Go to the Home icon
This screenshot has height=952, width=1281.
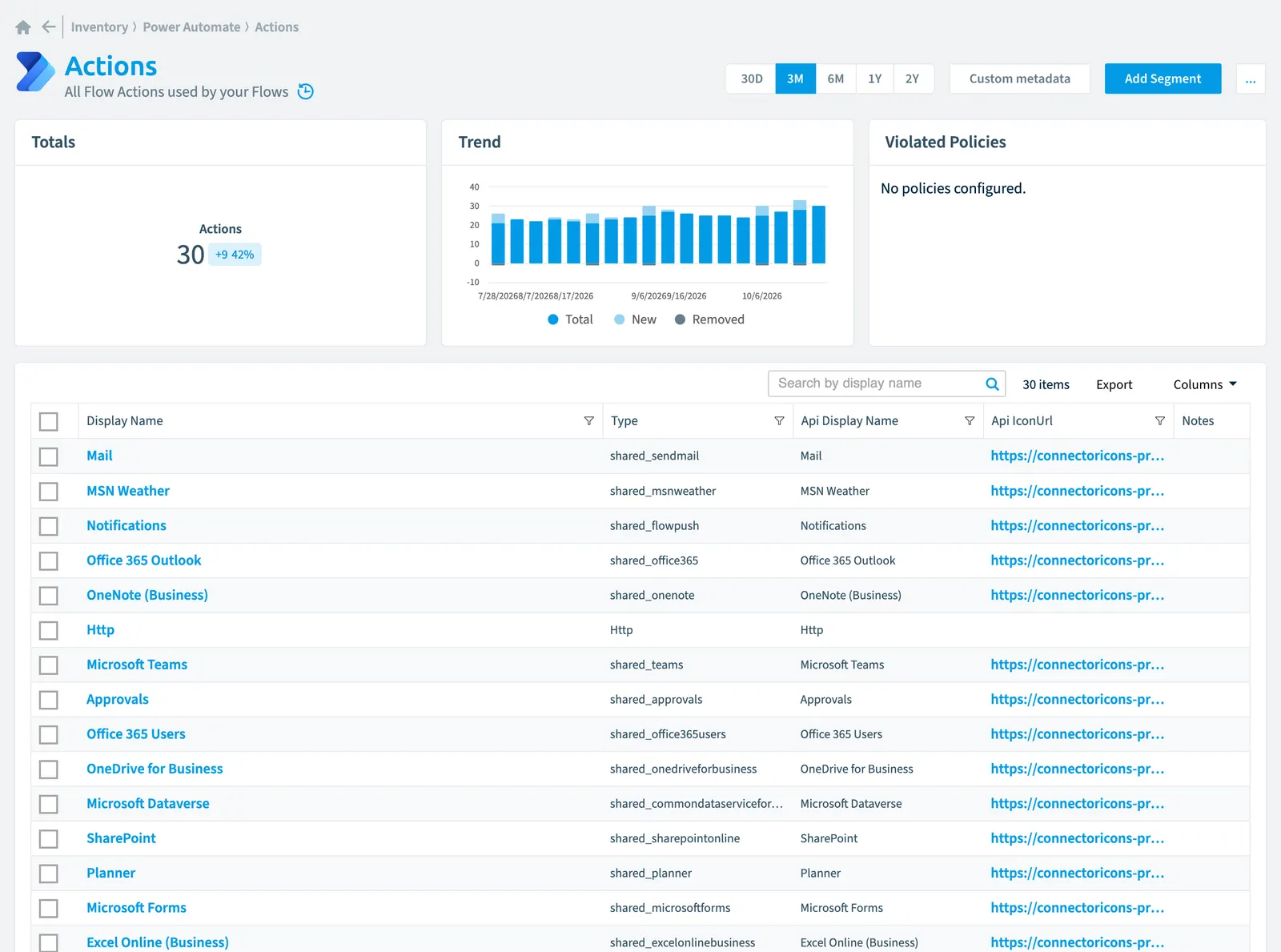[23, 27]
